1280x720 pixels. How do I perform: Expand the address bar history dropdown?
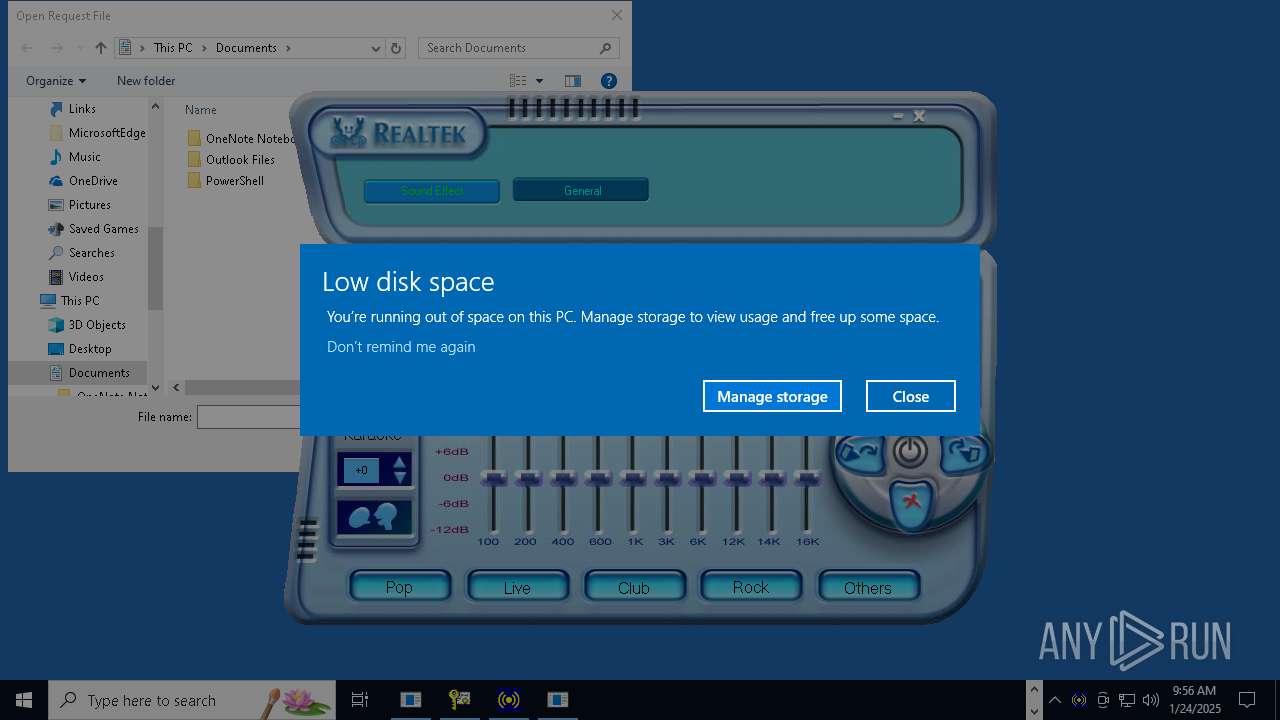click(375, 48)
